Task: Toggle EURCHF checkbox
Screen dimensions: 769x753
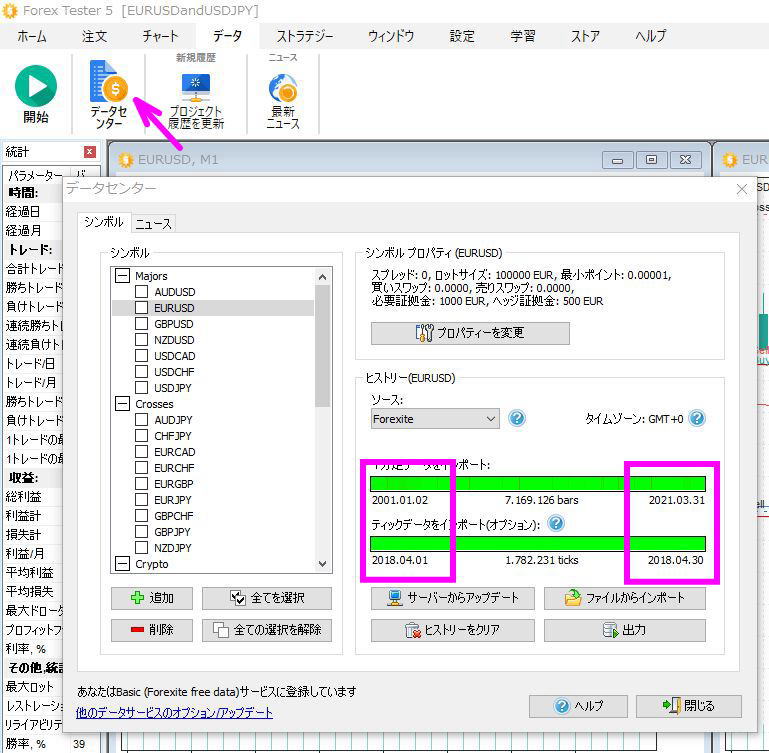Action: point(142,467)
